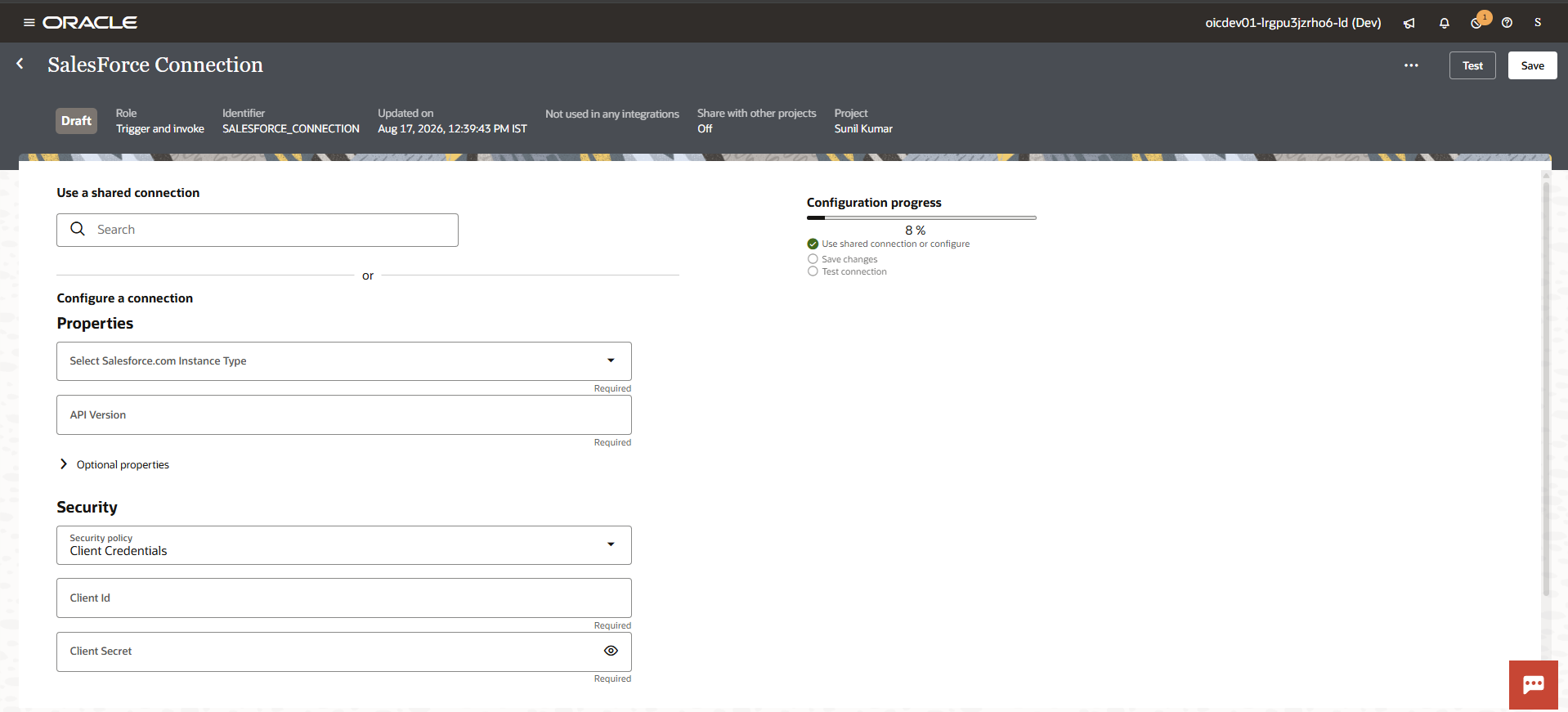Click the Trigger and invoke role text

tap(160, 129)
